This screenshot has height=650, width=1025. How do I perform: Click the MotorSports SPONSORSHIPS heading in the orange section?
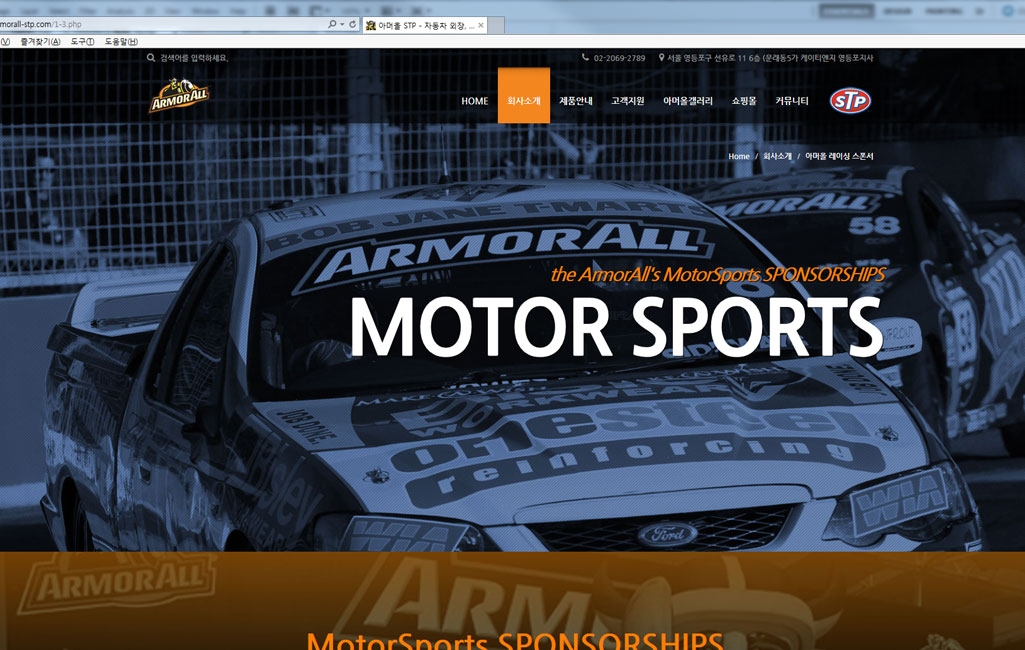[514, 640]
